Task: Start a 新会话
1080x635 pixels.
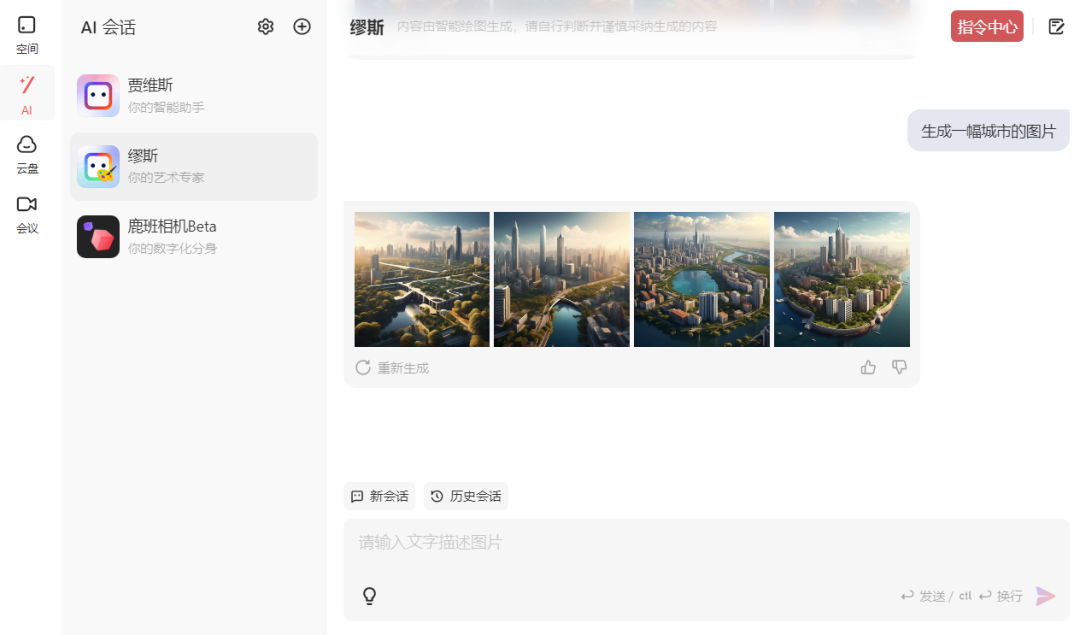Action: pos(380,496)
